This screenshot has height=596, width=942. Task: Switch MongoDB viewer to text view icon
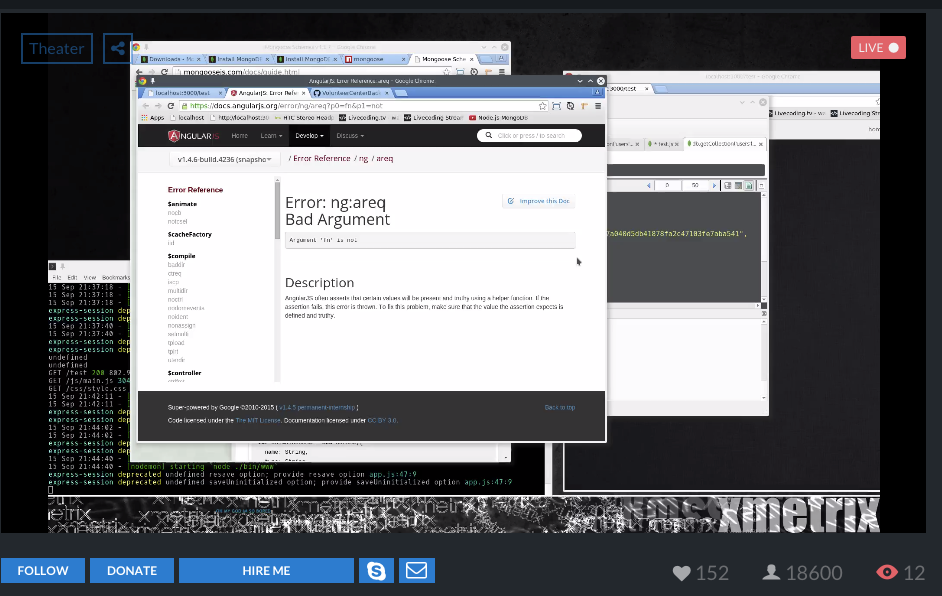tap(749, 186)
